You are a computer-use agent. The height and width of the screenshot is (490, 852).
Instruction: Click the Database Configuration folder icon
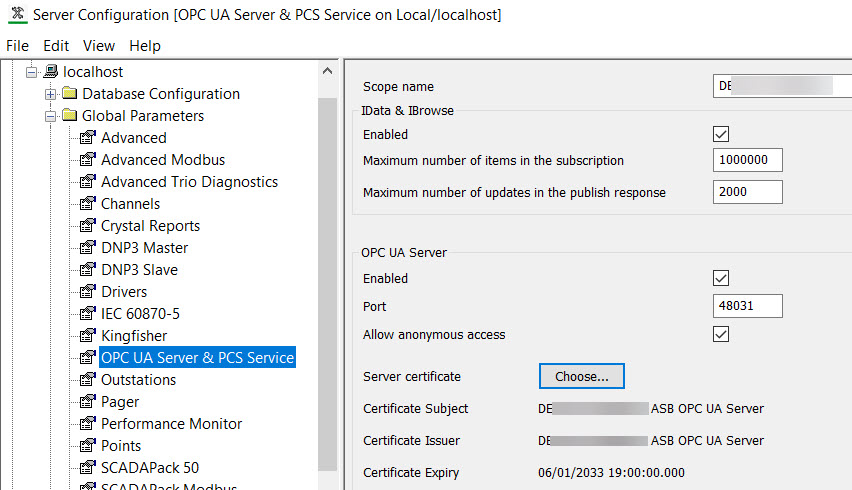(70, 93)
